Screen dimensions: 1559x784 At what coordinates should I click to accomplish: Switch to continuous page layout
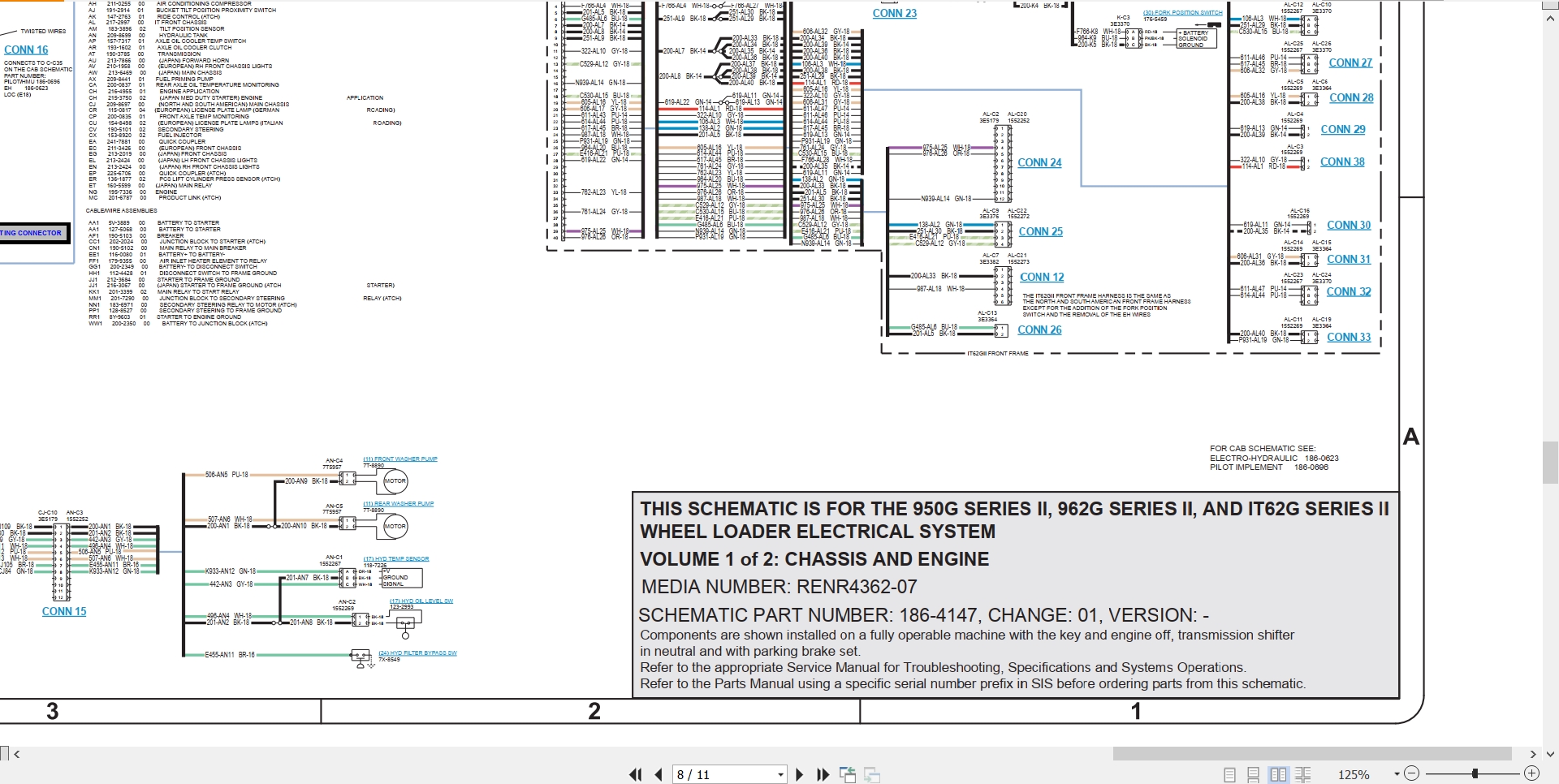click(x=1253, y=774)
